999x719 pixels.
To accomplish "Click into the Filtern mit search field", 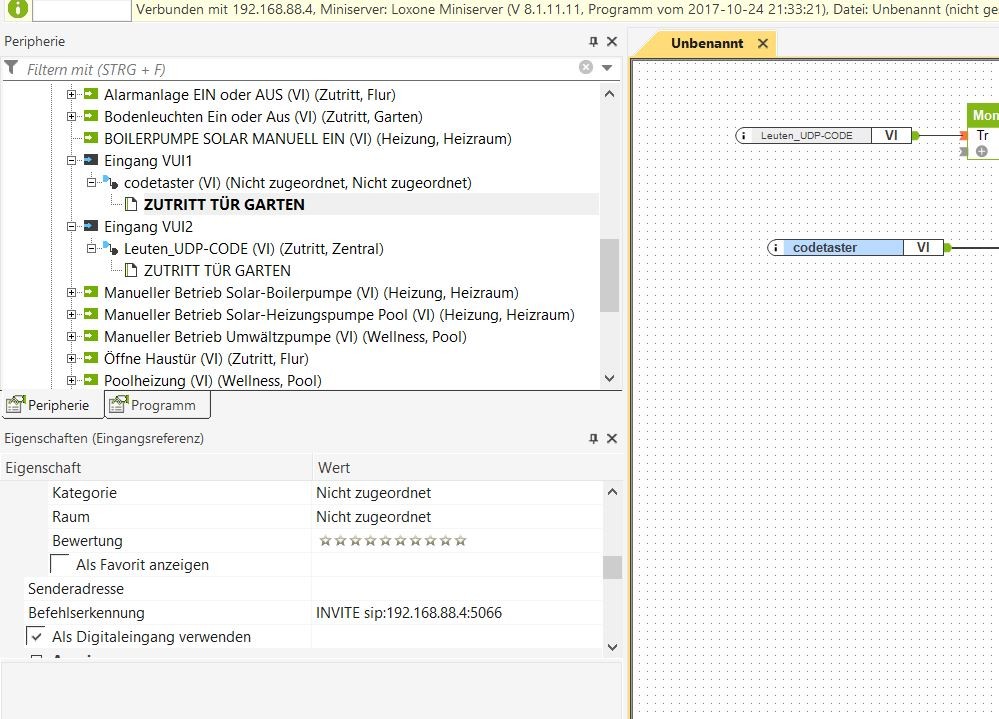I will coord(300,69).
